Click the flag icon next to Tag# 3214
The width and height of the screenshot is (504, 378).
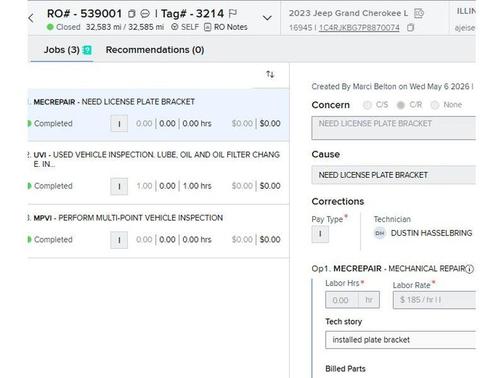pyautogui.click(x=233, y=14)
